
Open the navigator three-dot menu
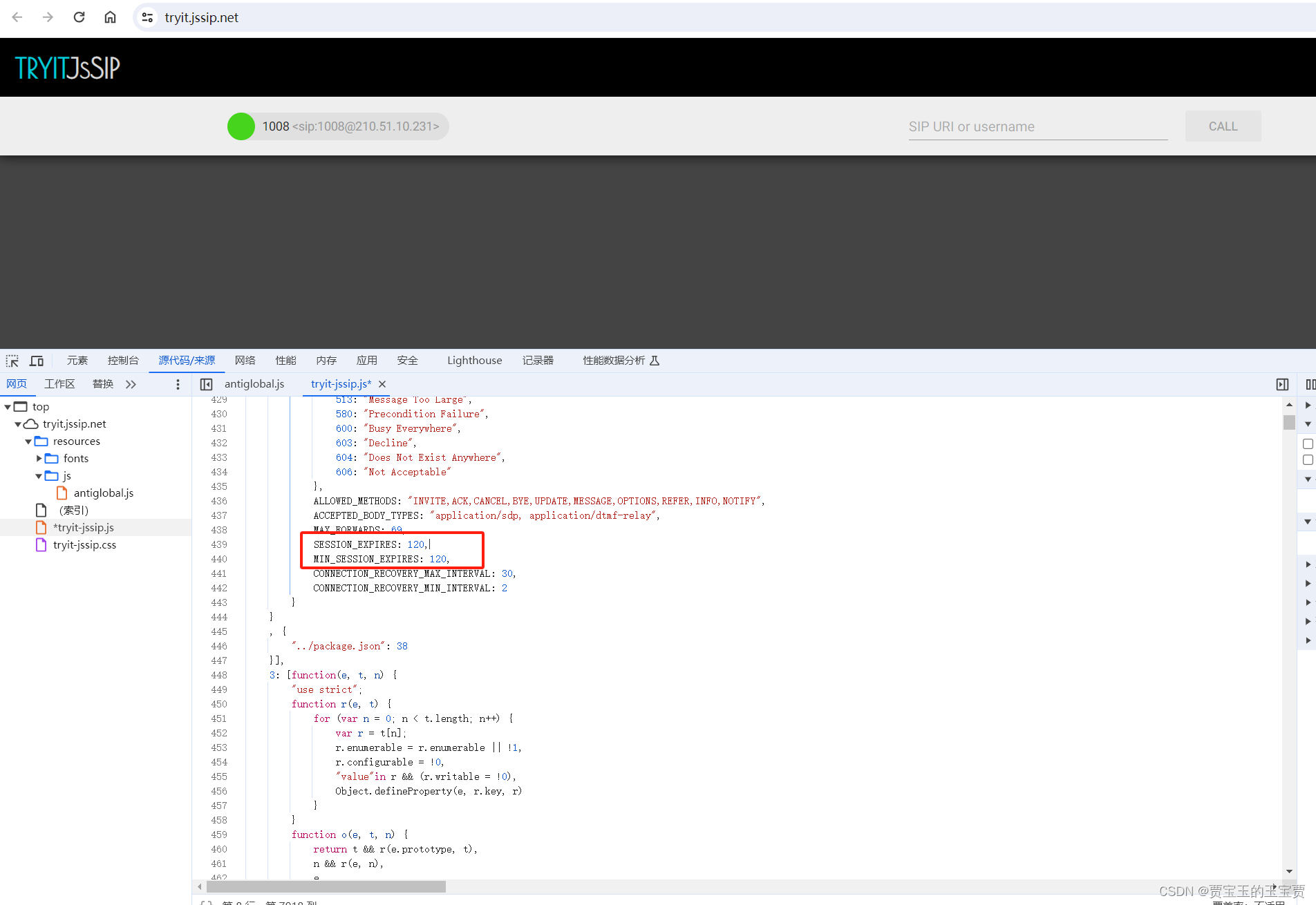178,384
